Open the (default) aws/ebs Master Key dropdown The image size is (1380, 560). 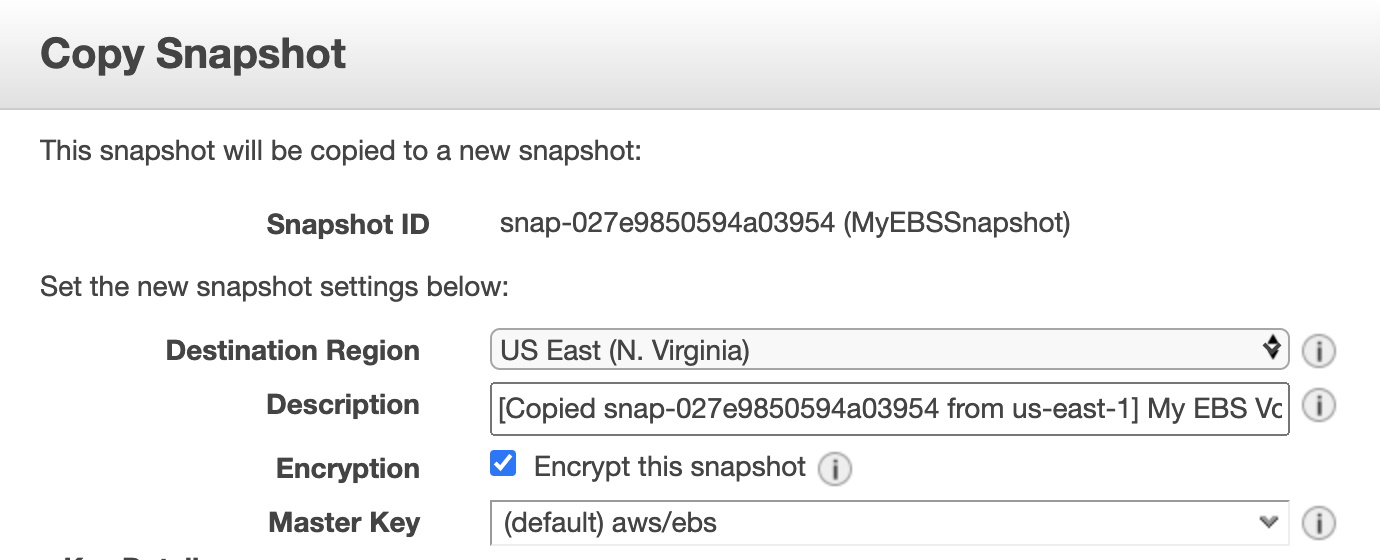tap(890, 522)
